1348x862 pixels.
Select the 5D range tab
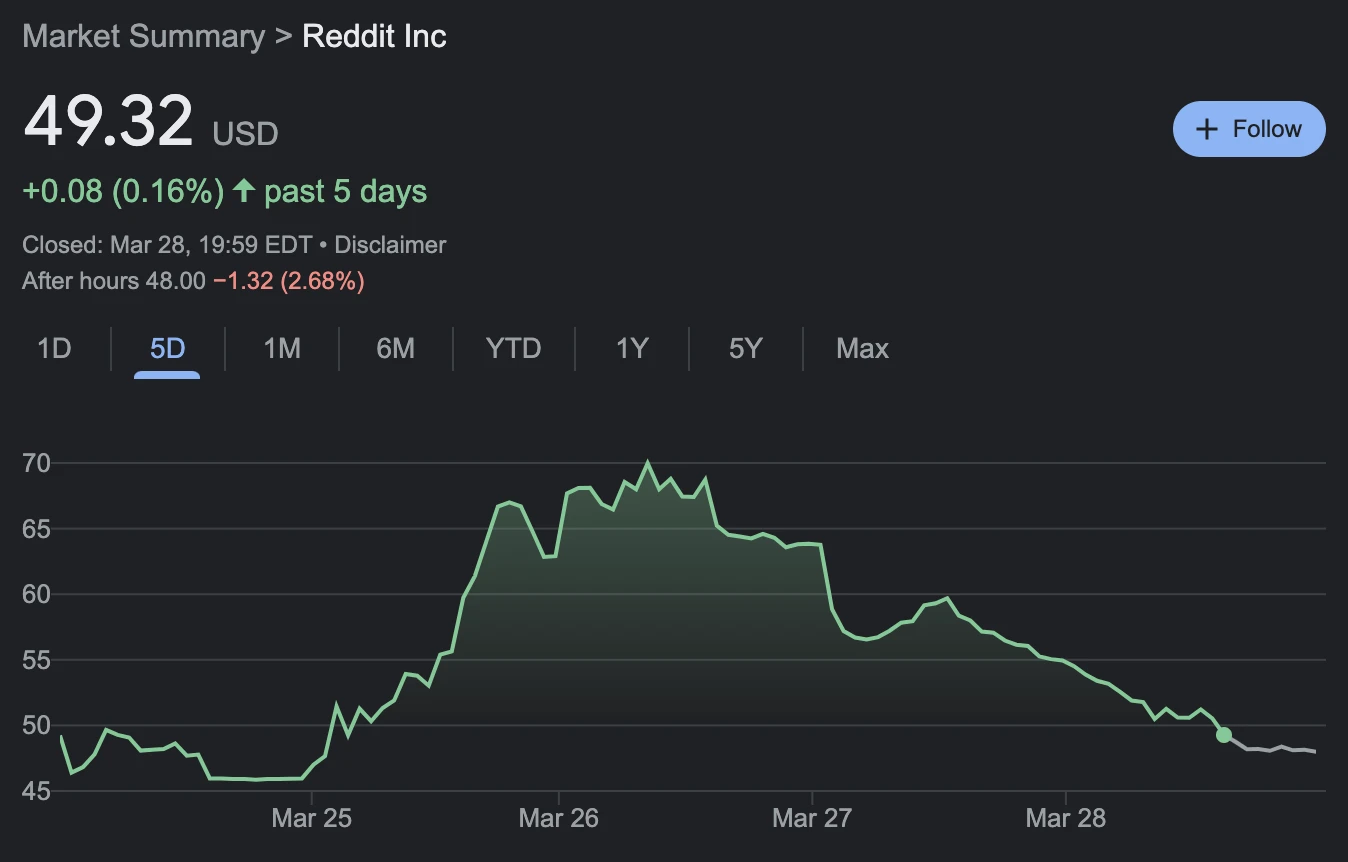pyautogui.click(x=167, y=349)
